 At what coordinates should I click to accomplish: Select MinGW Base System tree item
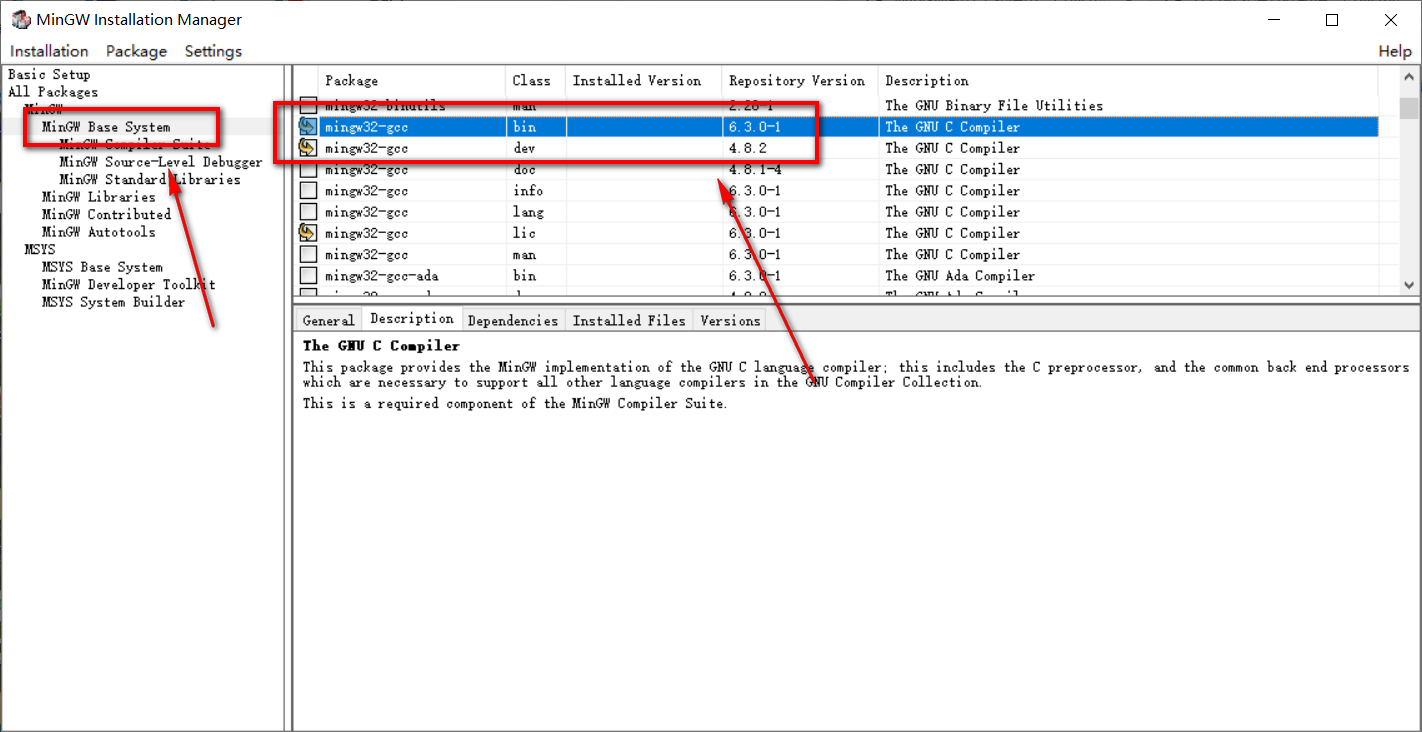pos(106,127)
